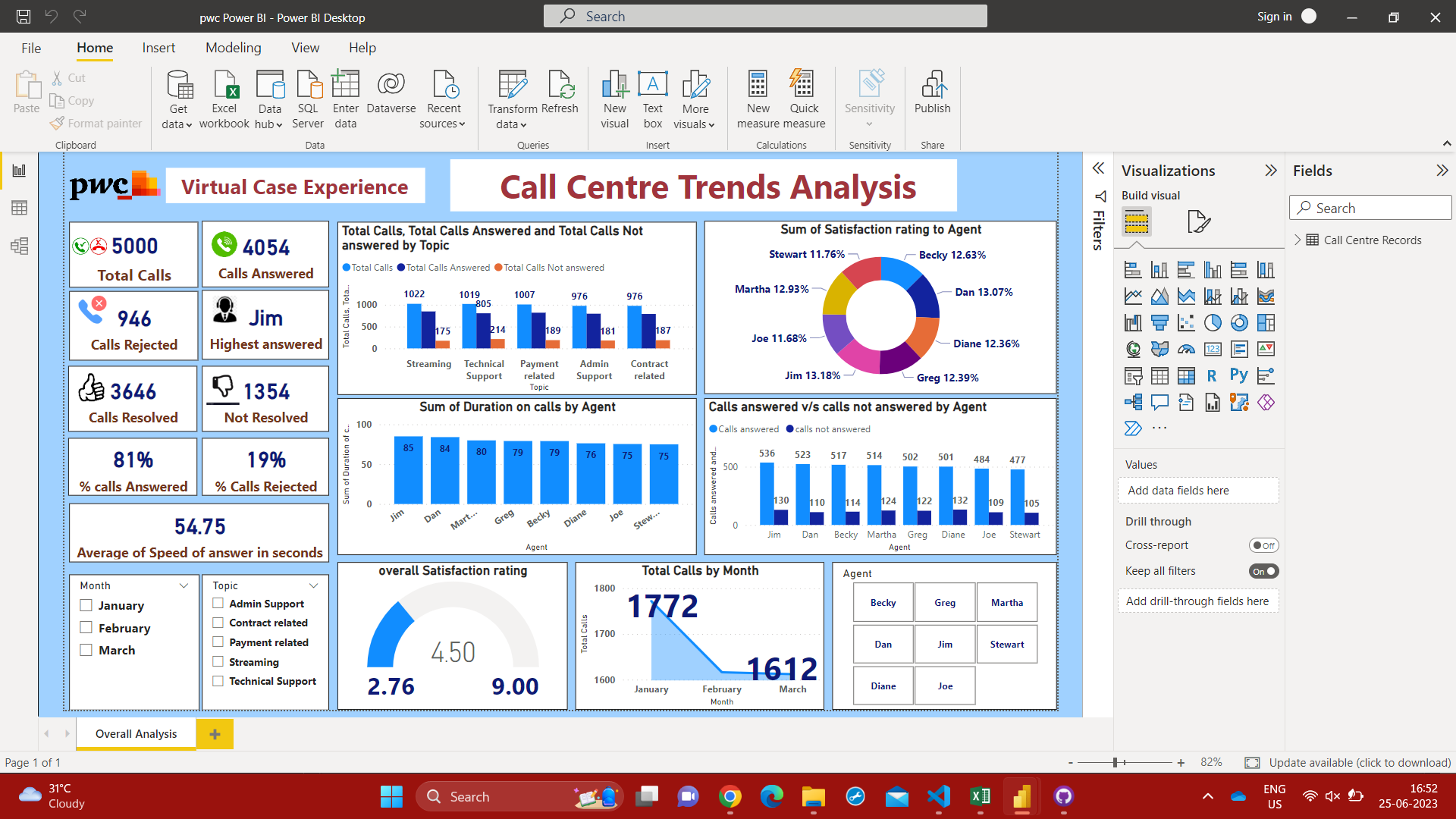Open the More visuals dropdown
Screen dimensions: 1456x819
(x=695, y=99)
